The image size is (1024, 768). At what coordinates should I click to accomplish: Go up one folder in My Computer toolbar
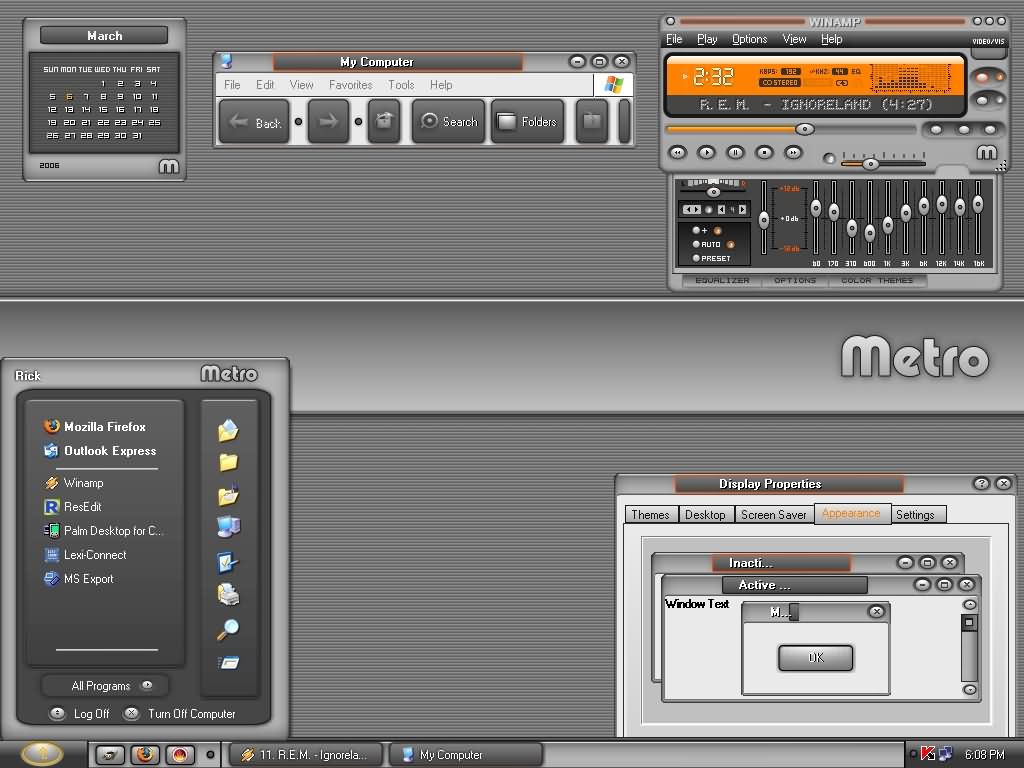[384, 121]
